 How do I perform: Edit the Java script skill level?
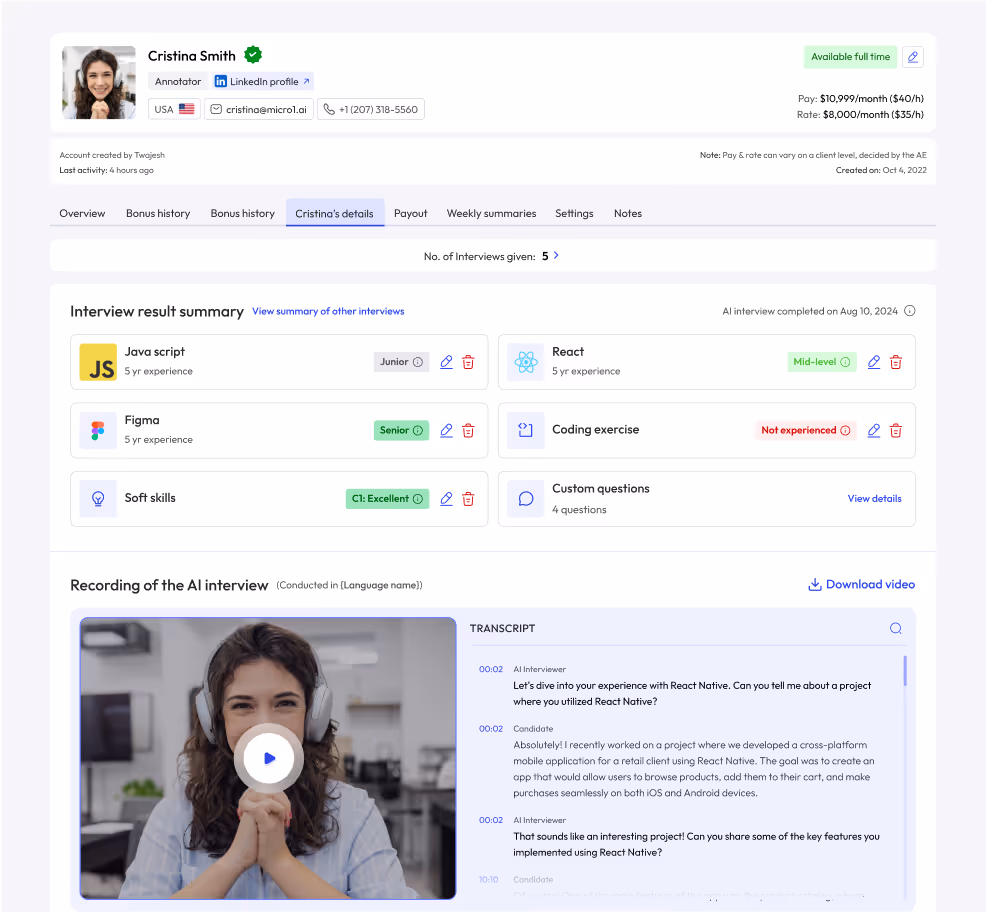[446, 362]
